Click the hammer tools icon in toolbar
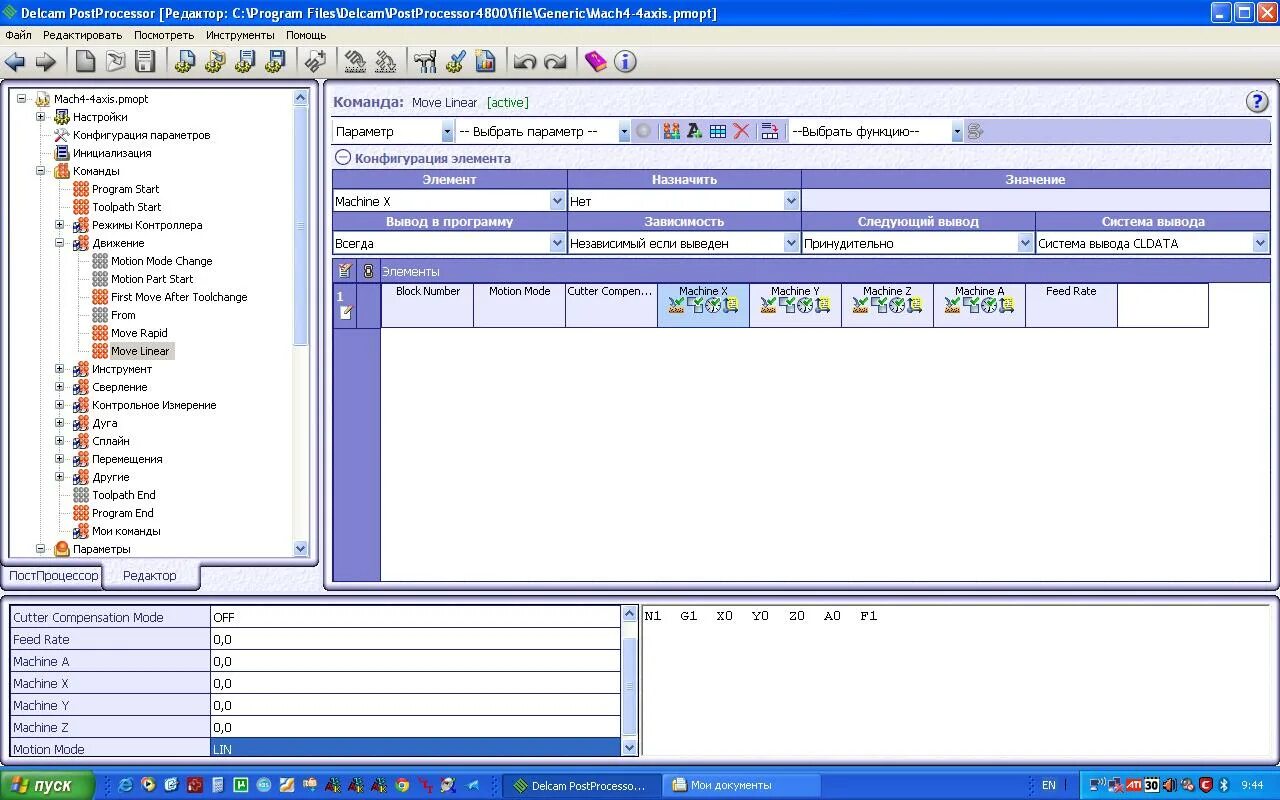1280x800 pixels. click(425, 62)
